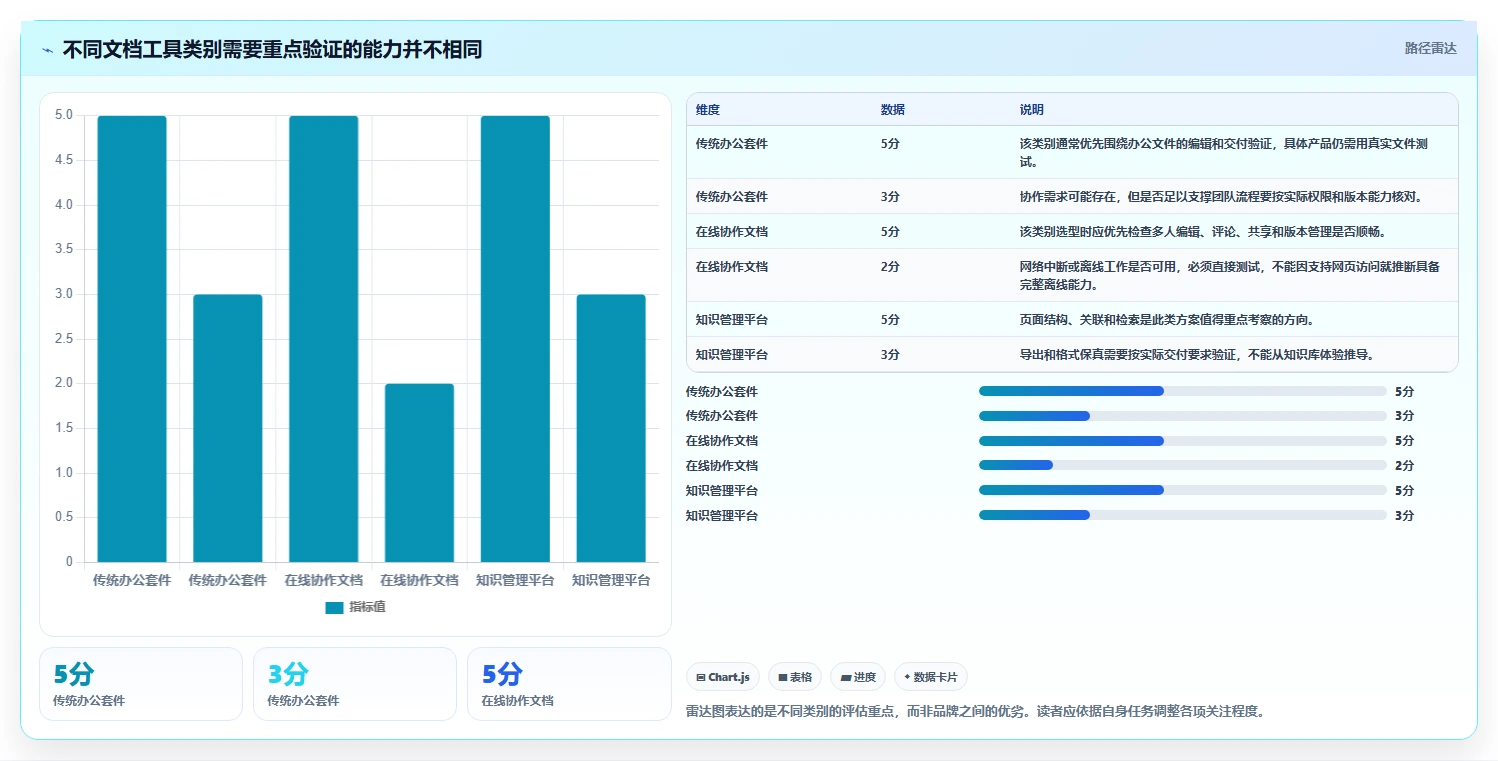Viewport: 1498px width, 761px height.
Task: Click the 路径雷达 label in the header
Action: (1431, 48)
